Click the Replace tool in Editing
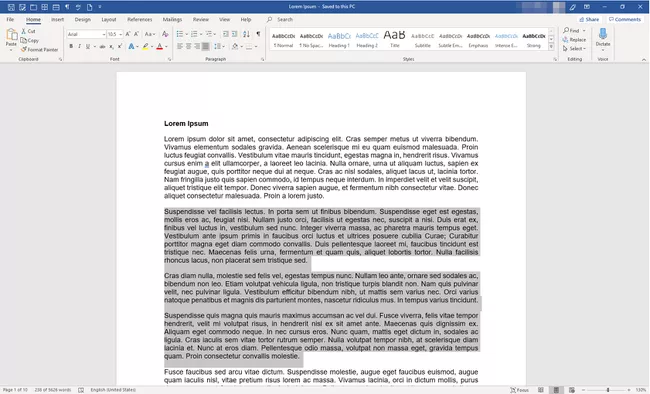 574,40
